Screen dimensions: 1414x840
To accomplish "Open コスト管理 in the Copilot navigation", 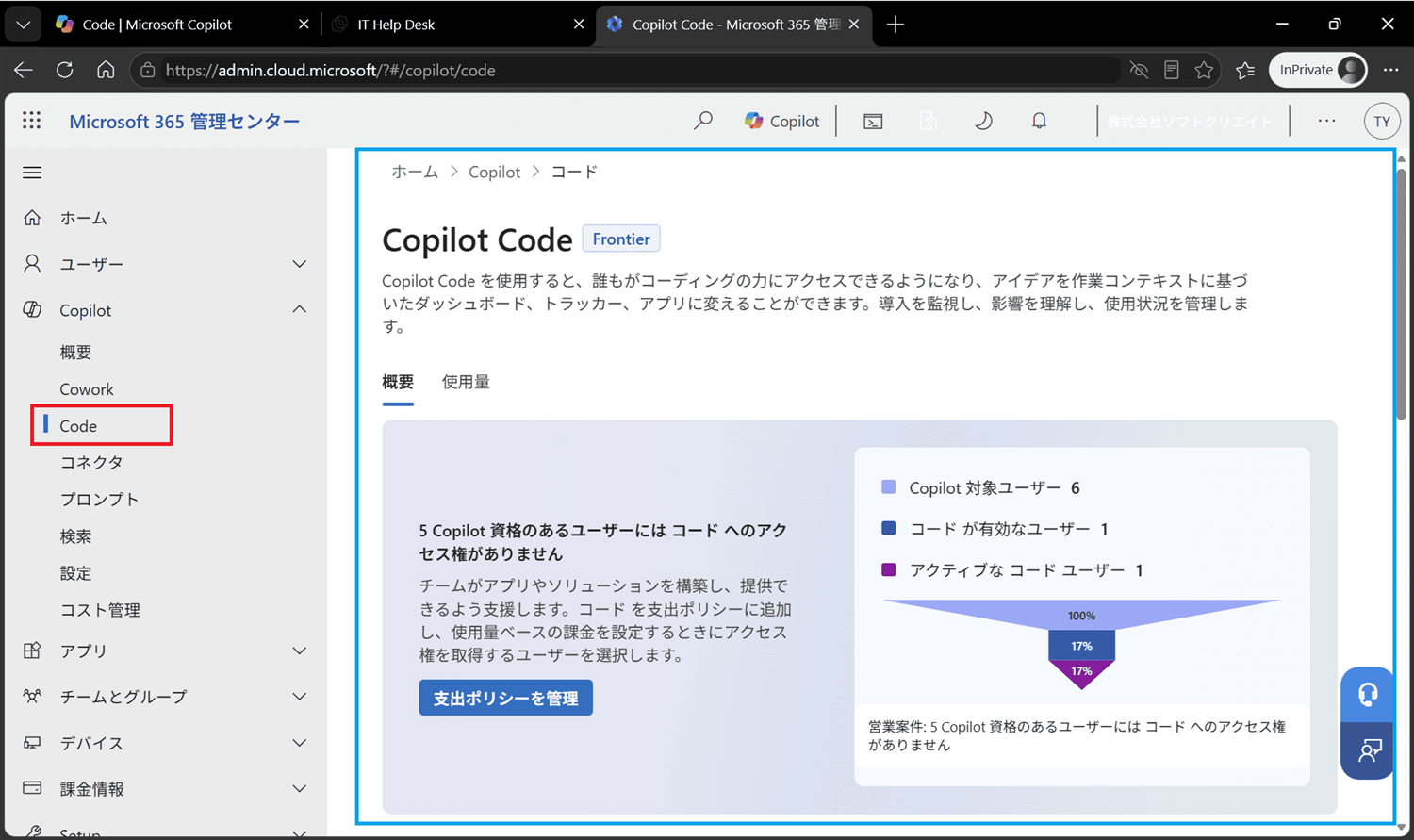I will (100, 610).
